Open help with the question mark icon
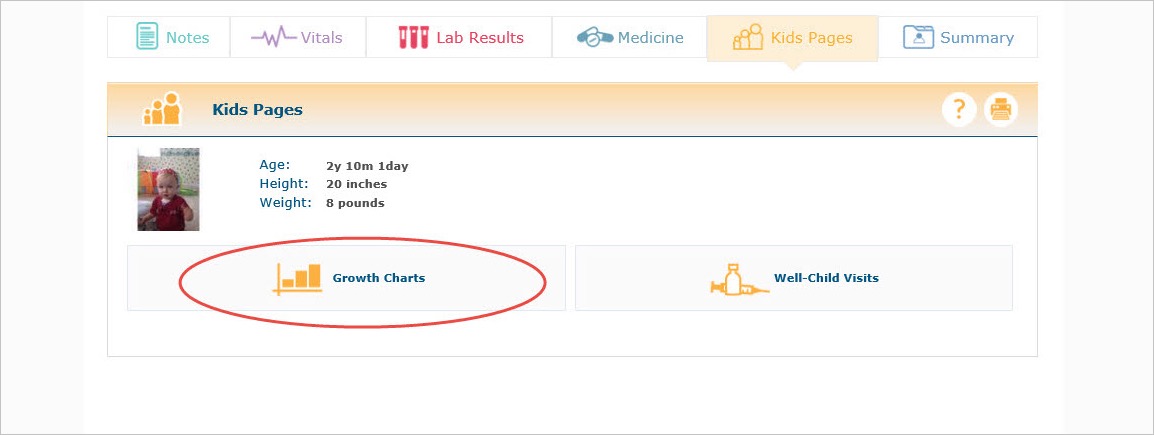Image resolution: width=1154 pixels, height=435 pixels. coord(959,110)
